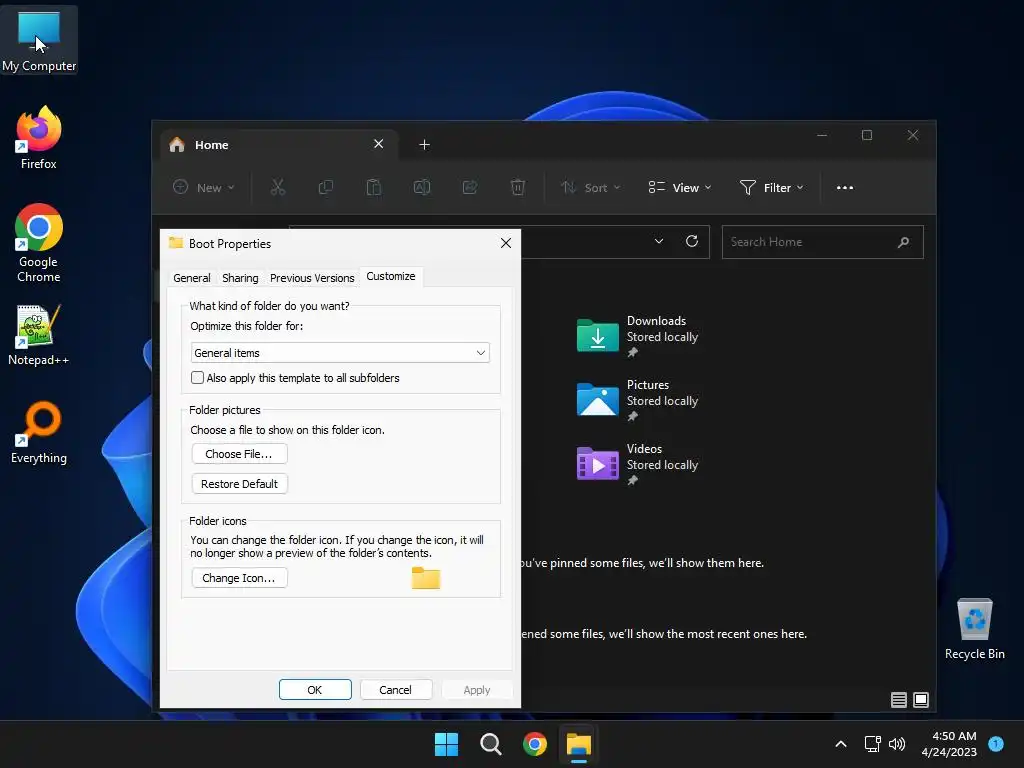Image resolution: width=1024 pixels, height=768 pixels.
Task: Open the Downloads folder
Action: pos(637,336)
